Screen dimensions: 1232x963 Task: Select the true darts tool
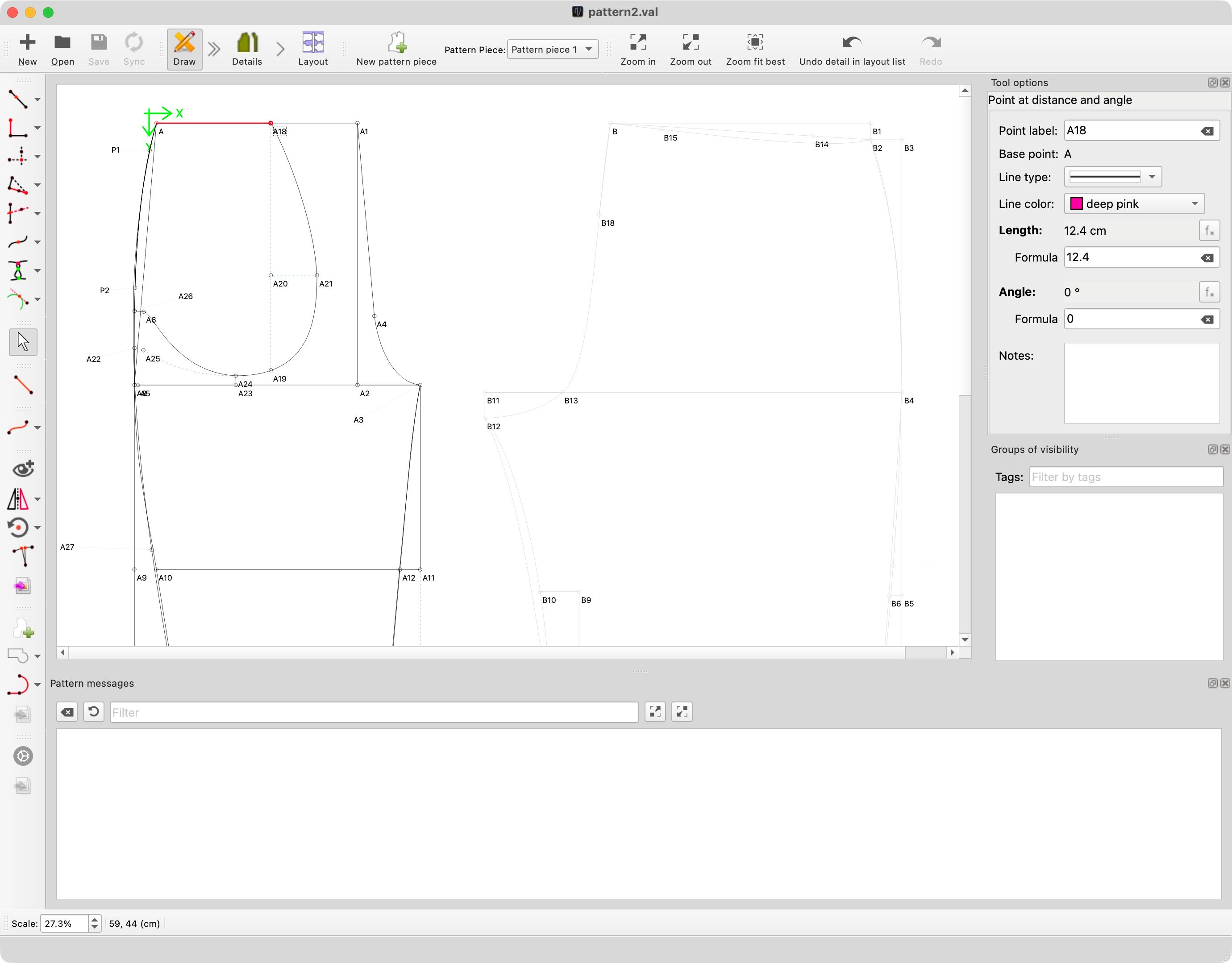(x=23, y=556)
